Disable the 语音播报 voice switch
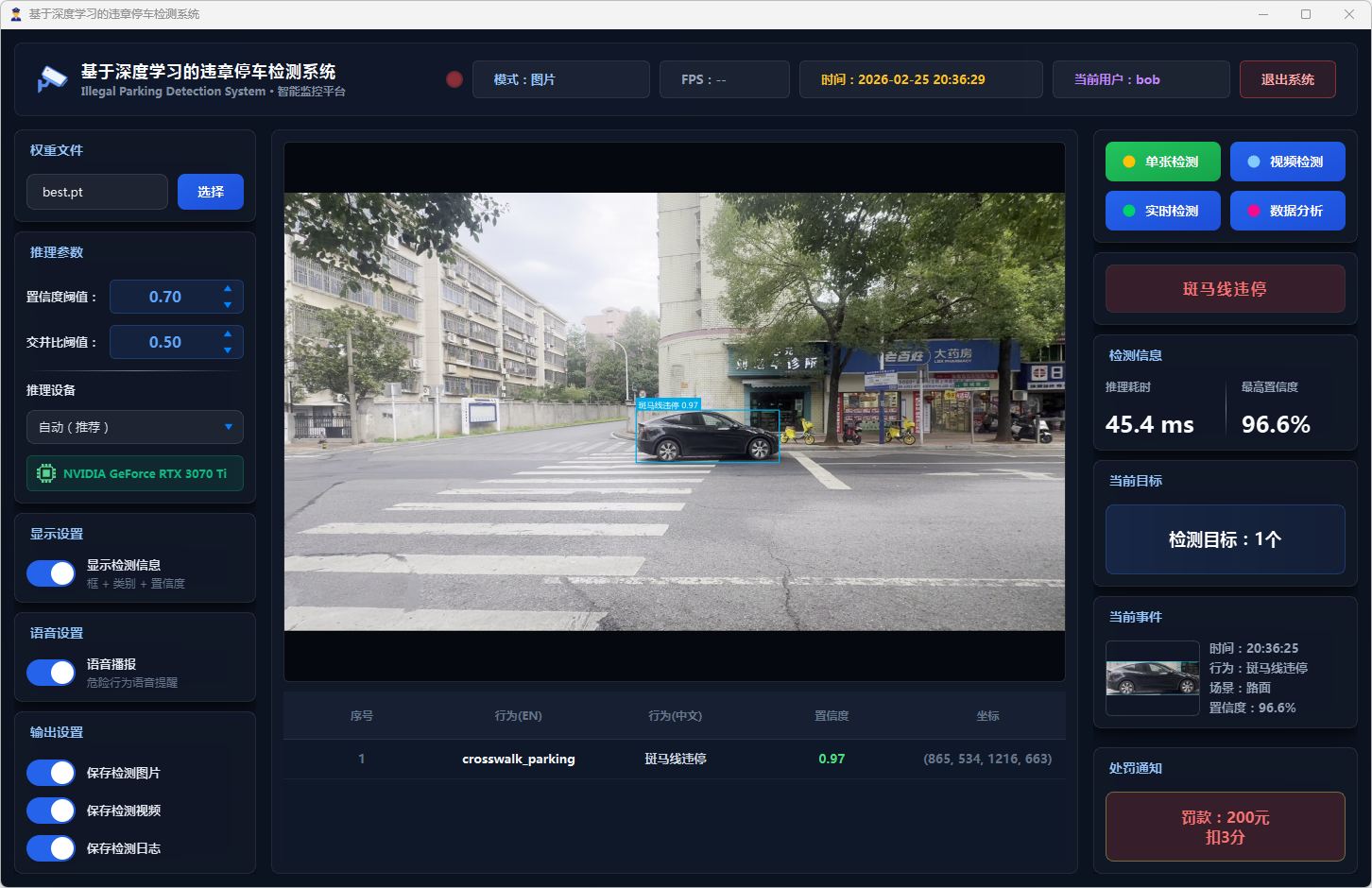The height and width of the screenshot is (888, 1372). (x=51, y=673)
